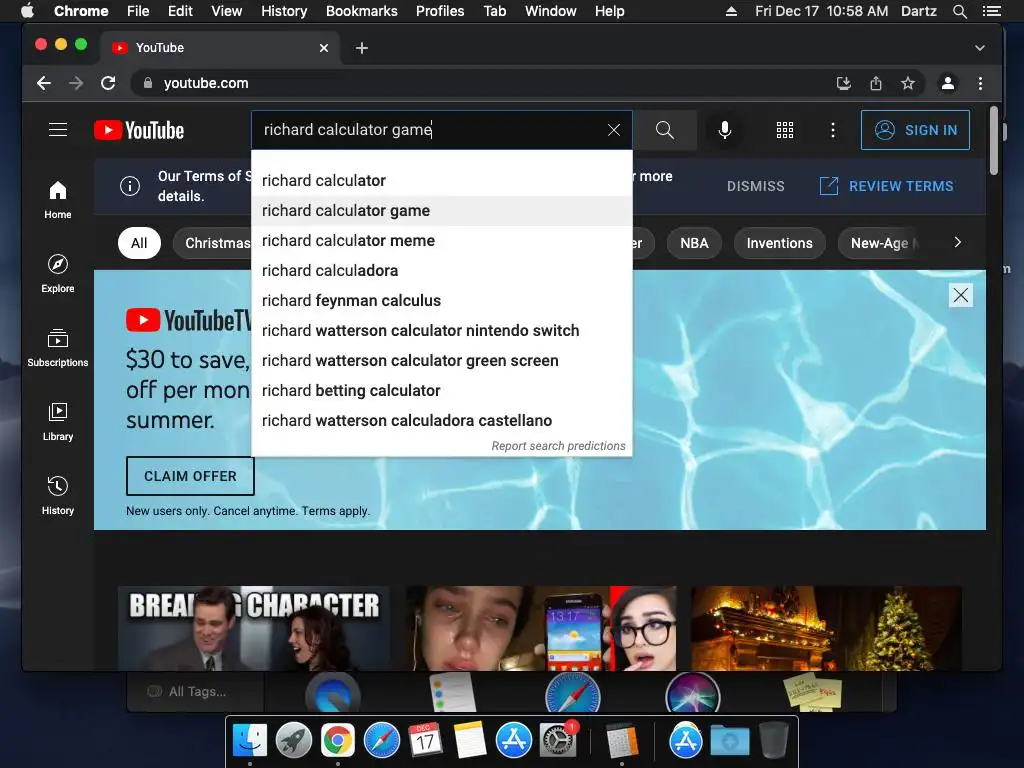Clear the search box with the X

(614, 130)
